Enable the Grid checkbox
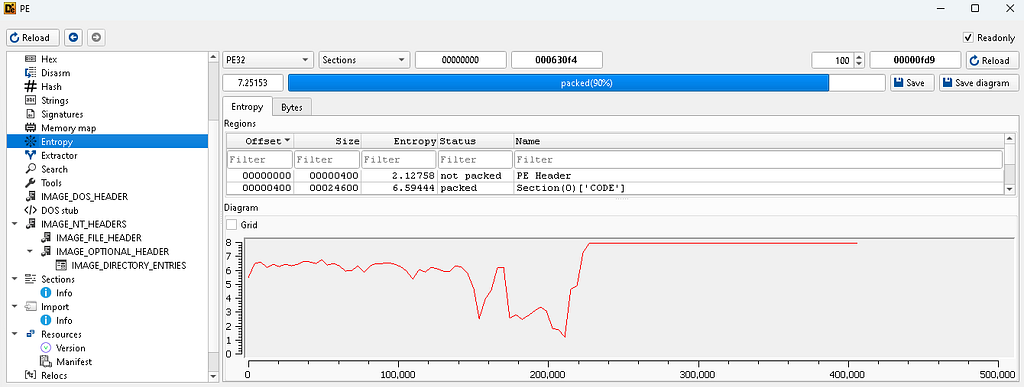This screenshot has height=387, width=1024. (231, 224)
